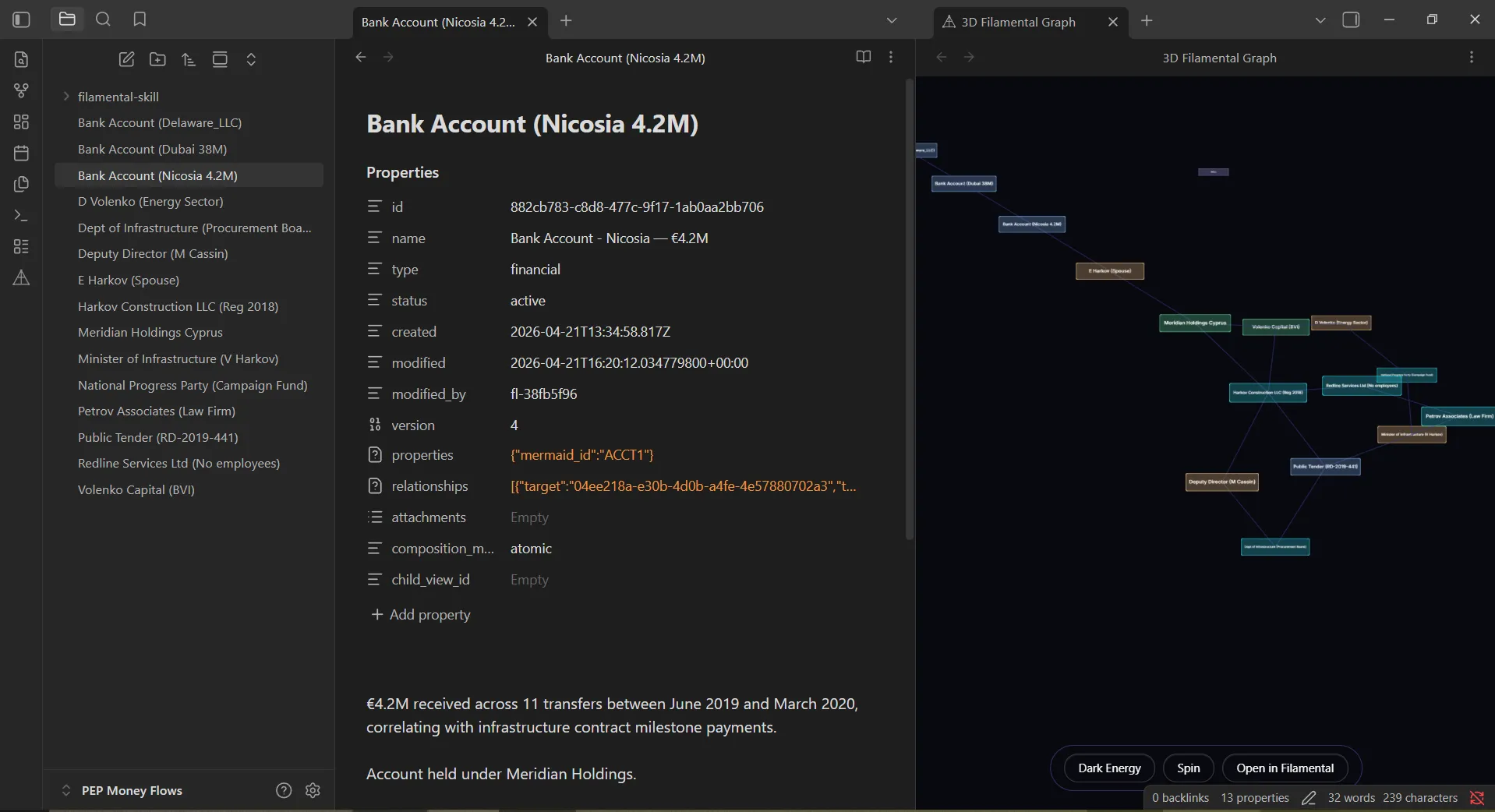1495x812 pixels.
Task: Open the command palette terminal icon
Action: (x=21, y=215)
